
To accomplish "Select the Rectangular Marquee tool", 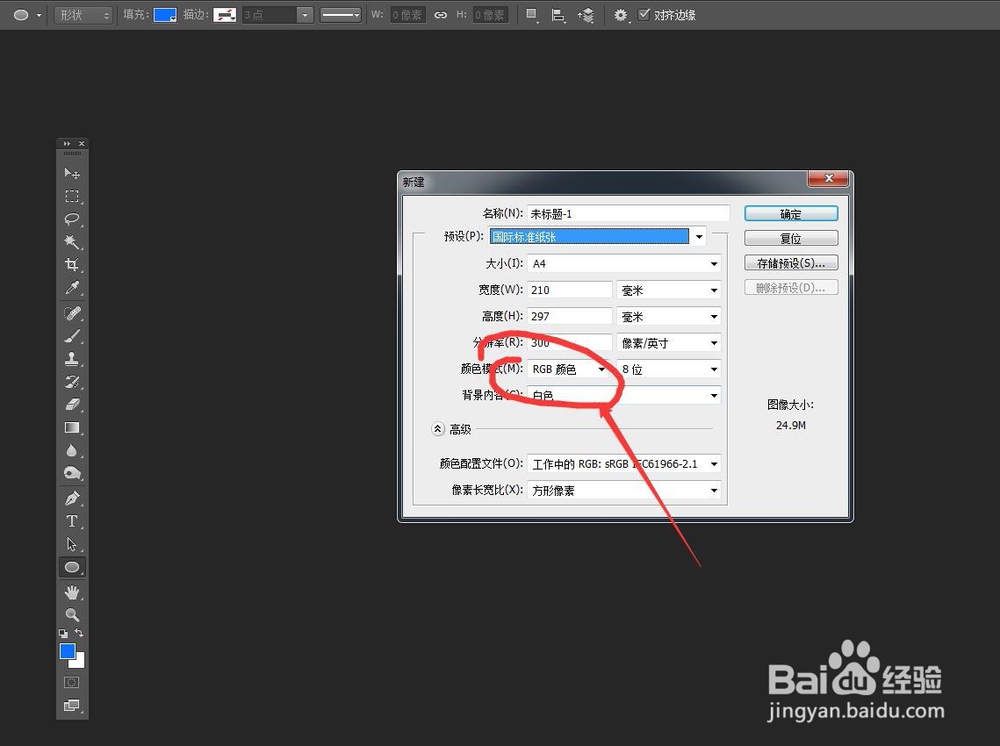I will click(x=72, y=197).
